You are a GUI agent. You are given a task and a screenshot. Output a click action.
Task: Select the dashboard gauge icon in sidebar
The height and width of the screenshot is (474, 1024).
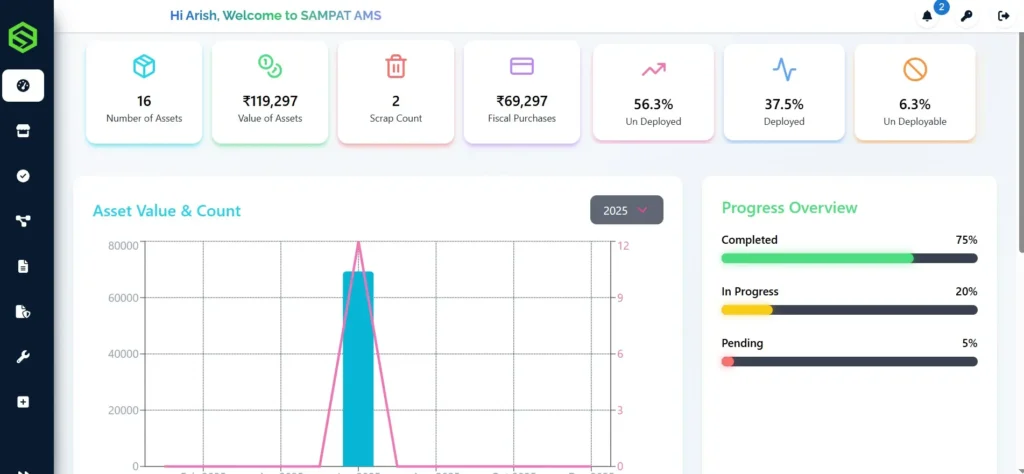(23, 86)
